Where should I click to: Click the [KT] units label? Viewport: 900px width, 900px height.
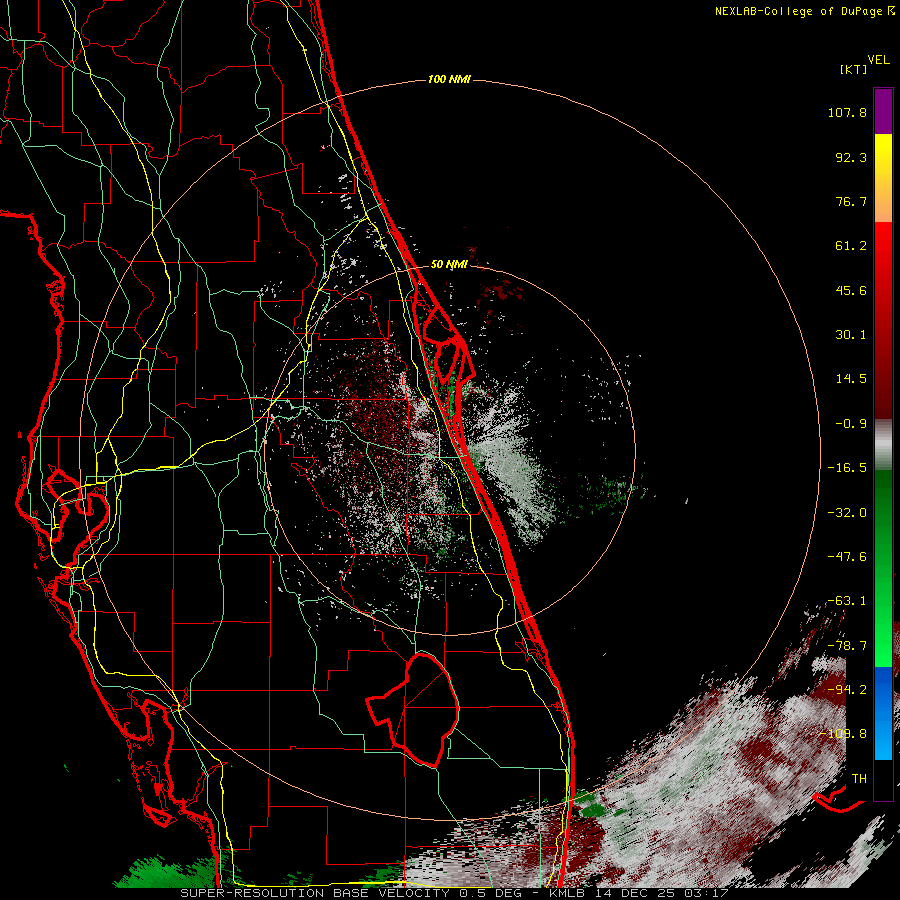pyautogui.click(x=854, y=69)
